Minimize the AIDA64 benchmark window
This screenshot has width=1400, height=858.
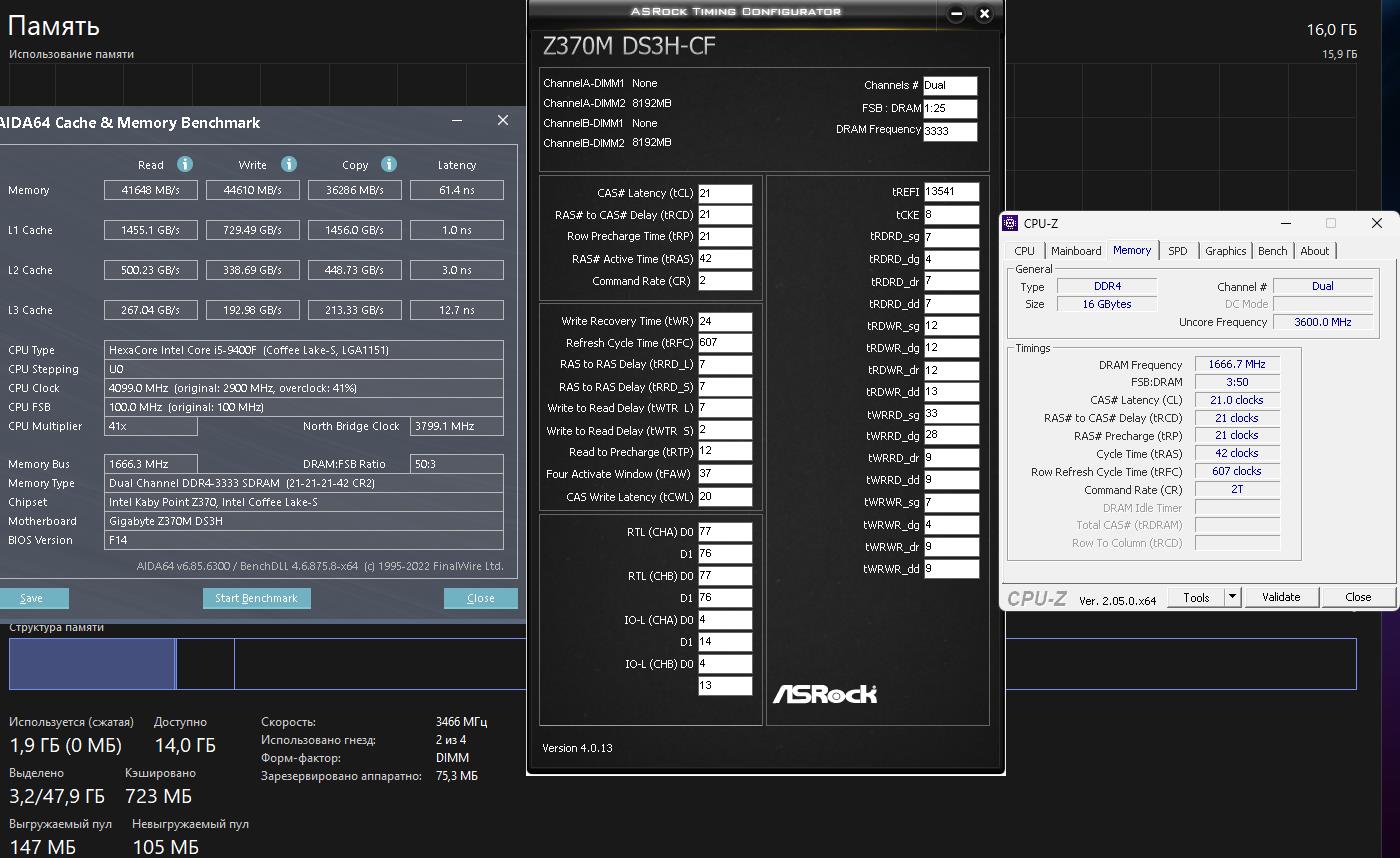point(457,121)
